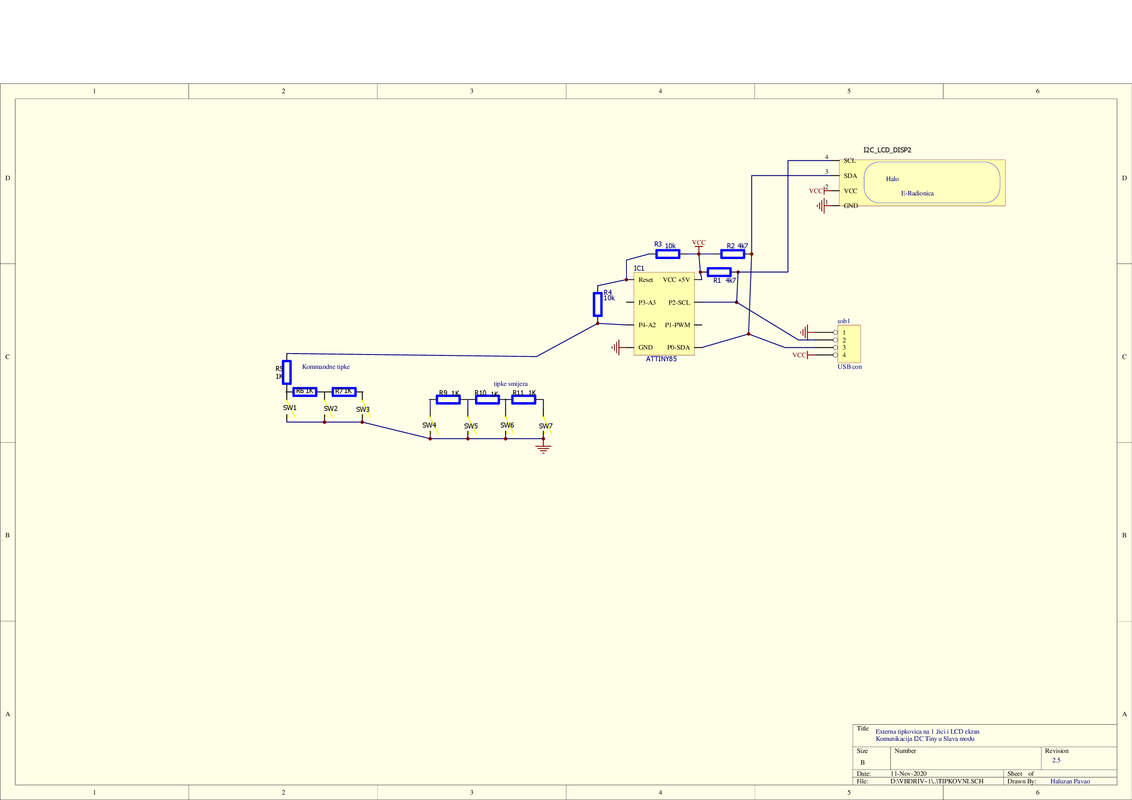
Task: Select resistor R6 1K
Action: pos(305,392)
